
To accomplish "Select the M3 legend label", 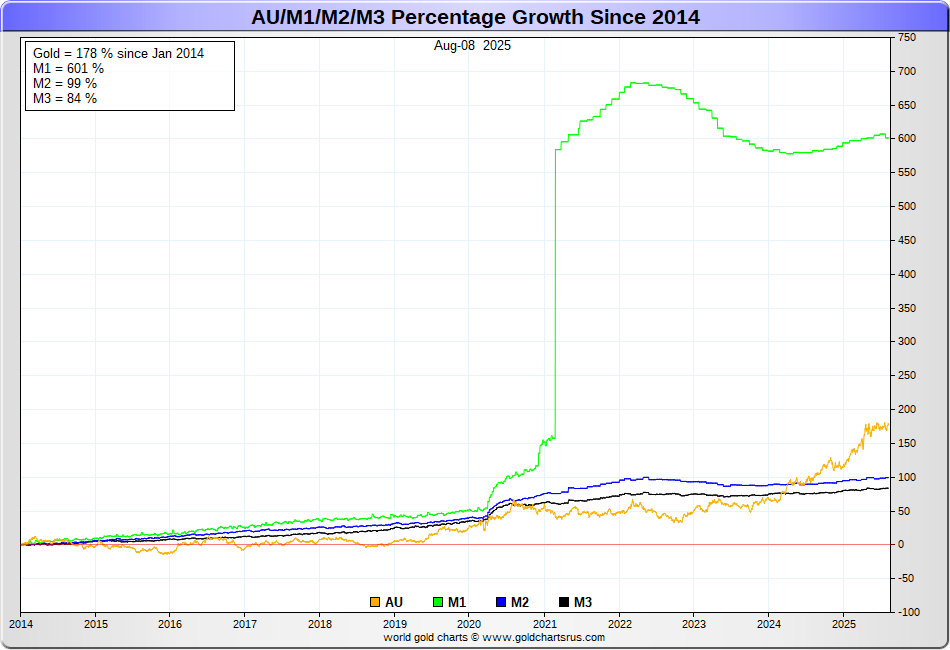I will (583, 602).
